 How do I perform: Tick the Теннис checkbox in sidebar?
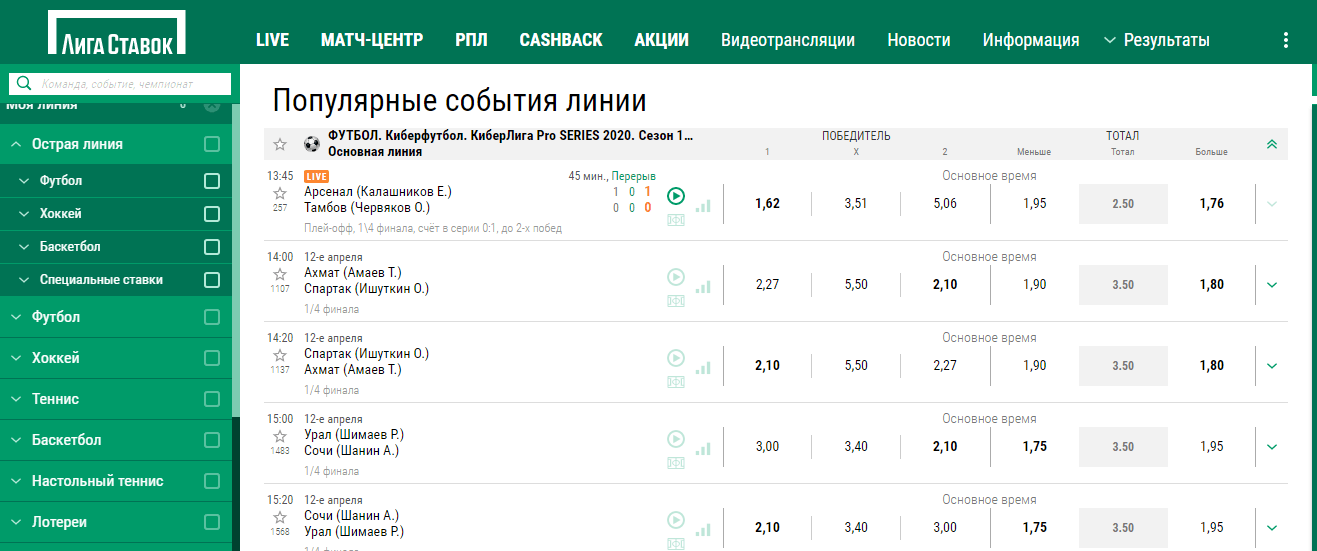click(x=212, y=399)
